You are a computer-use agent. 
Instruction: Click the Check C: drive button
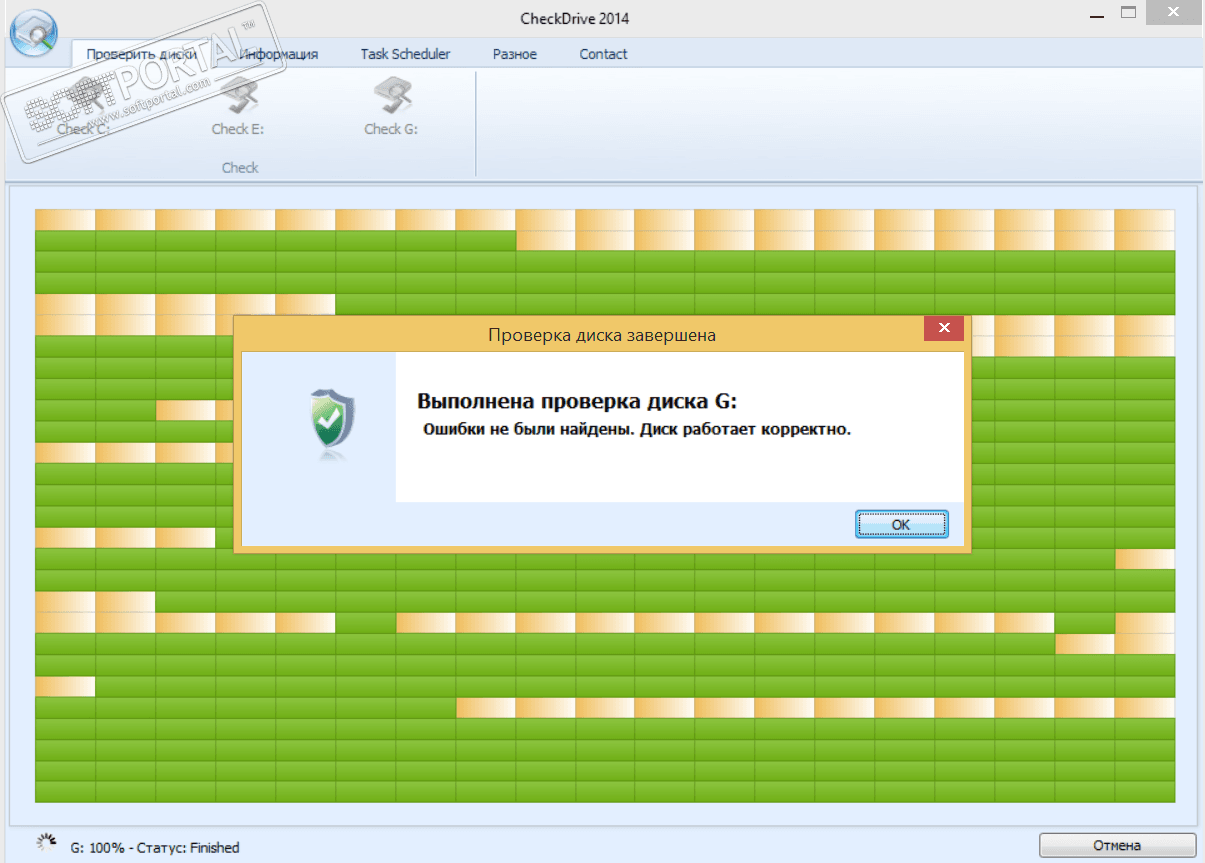[x=83, y=108]
